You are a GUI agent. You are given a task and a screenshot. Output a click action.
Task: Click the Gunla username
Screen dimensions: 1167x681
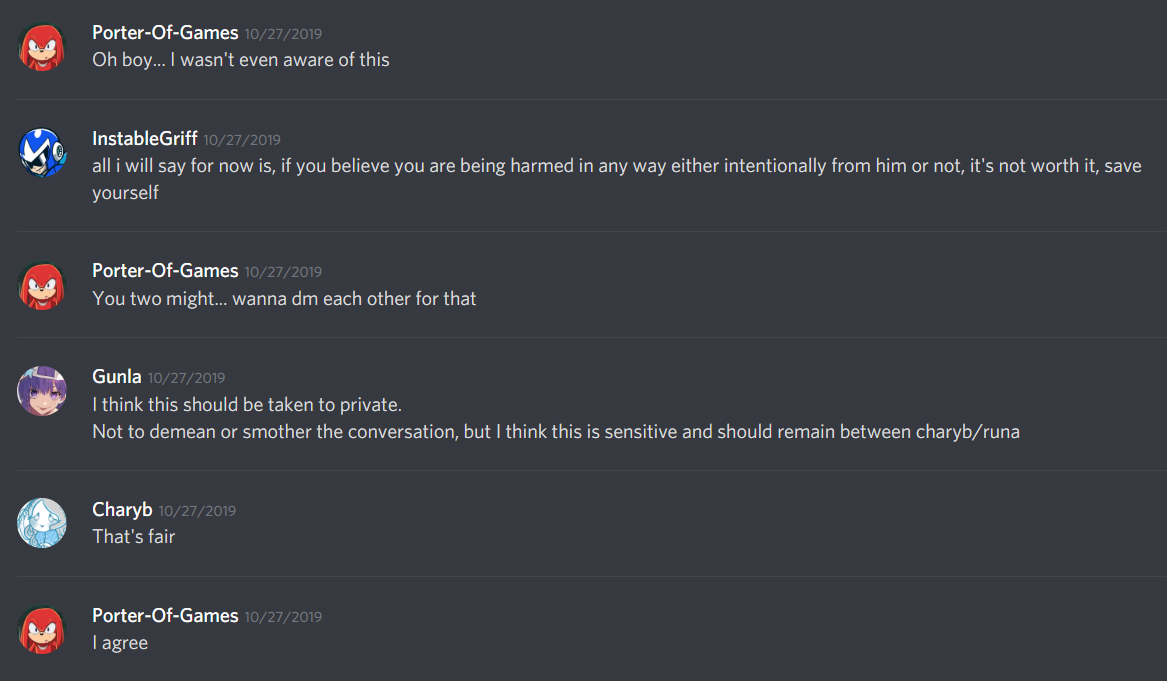click(x=116, y=377)
